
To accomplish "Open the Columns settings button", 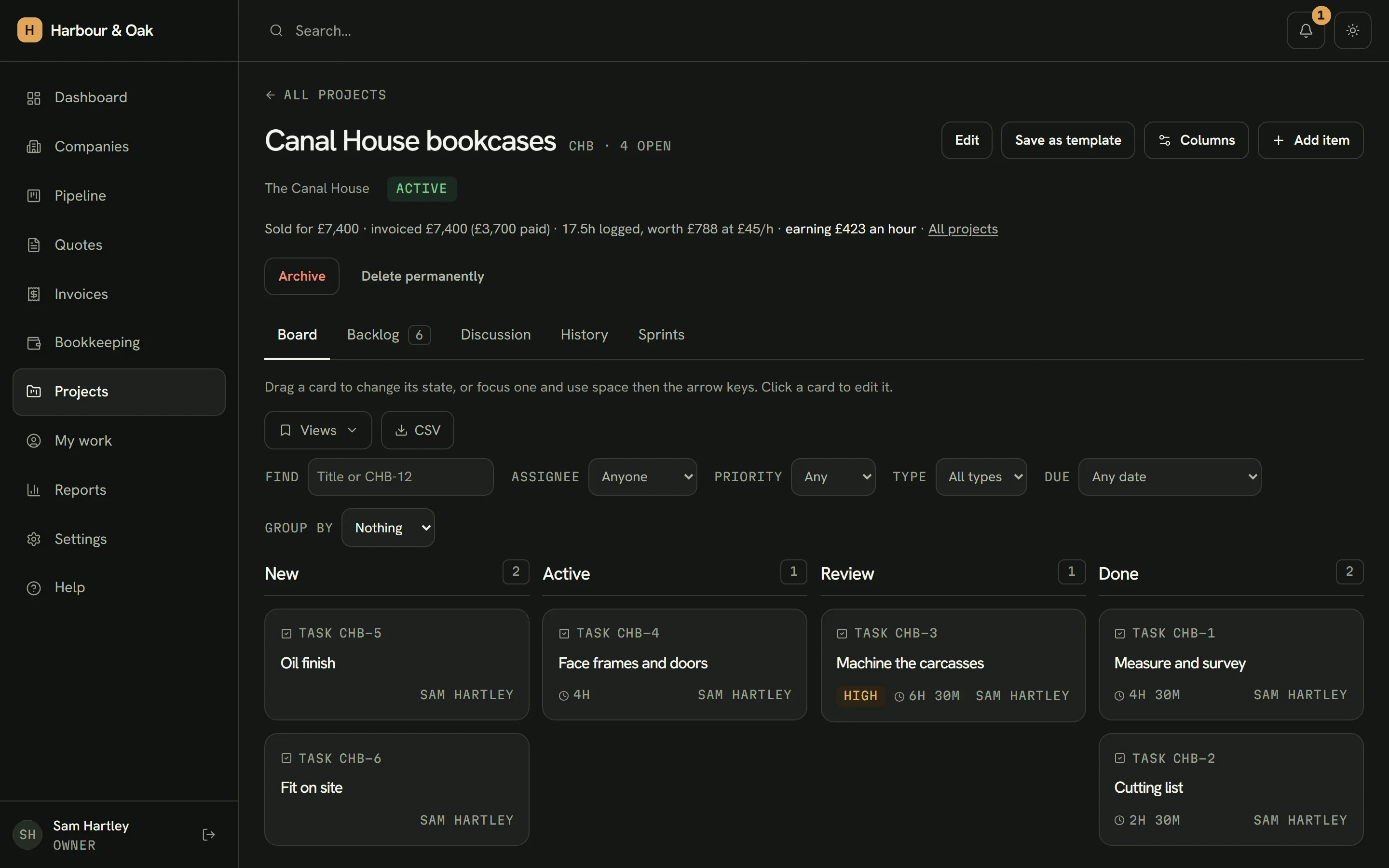I will [x=1196, y=140].
